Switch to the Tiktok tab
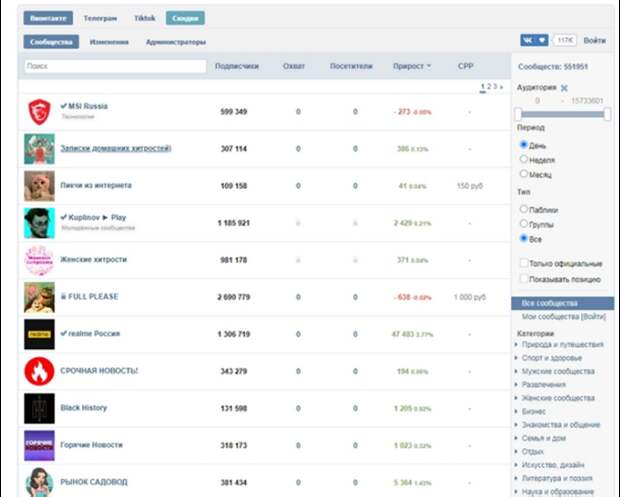The height and width of the screenshot is (497, 620). point(145,18)
